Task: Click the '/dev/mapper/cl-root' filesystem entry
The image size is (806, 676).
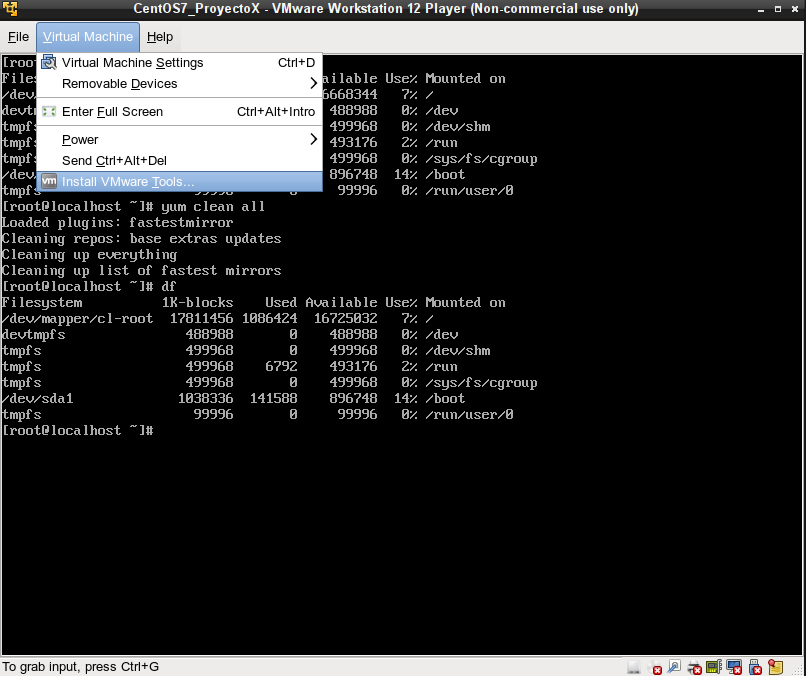Action: coord(78,318)
